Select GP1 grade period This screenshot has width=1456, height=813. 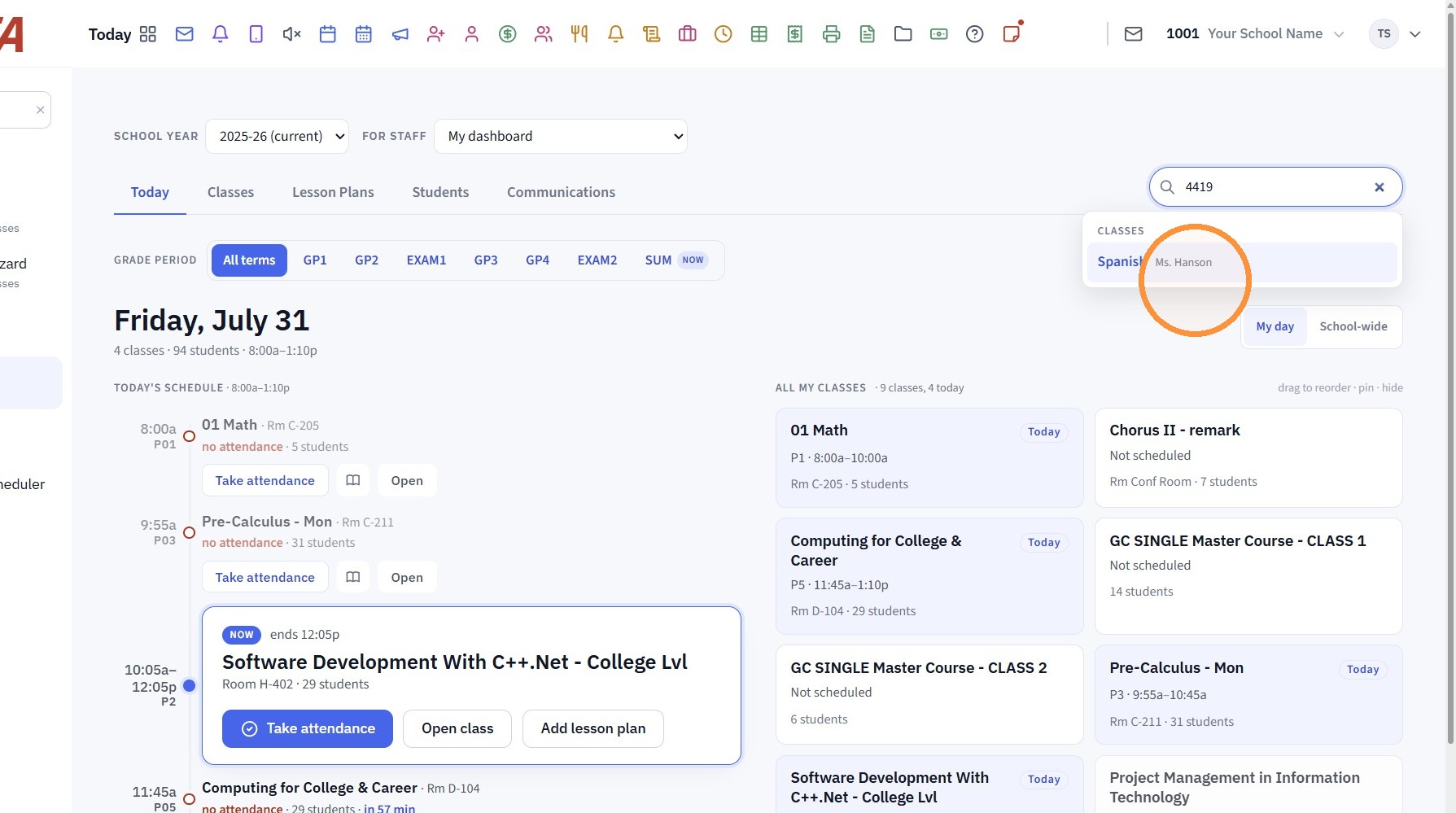pos(315,260)
